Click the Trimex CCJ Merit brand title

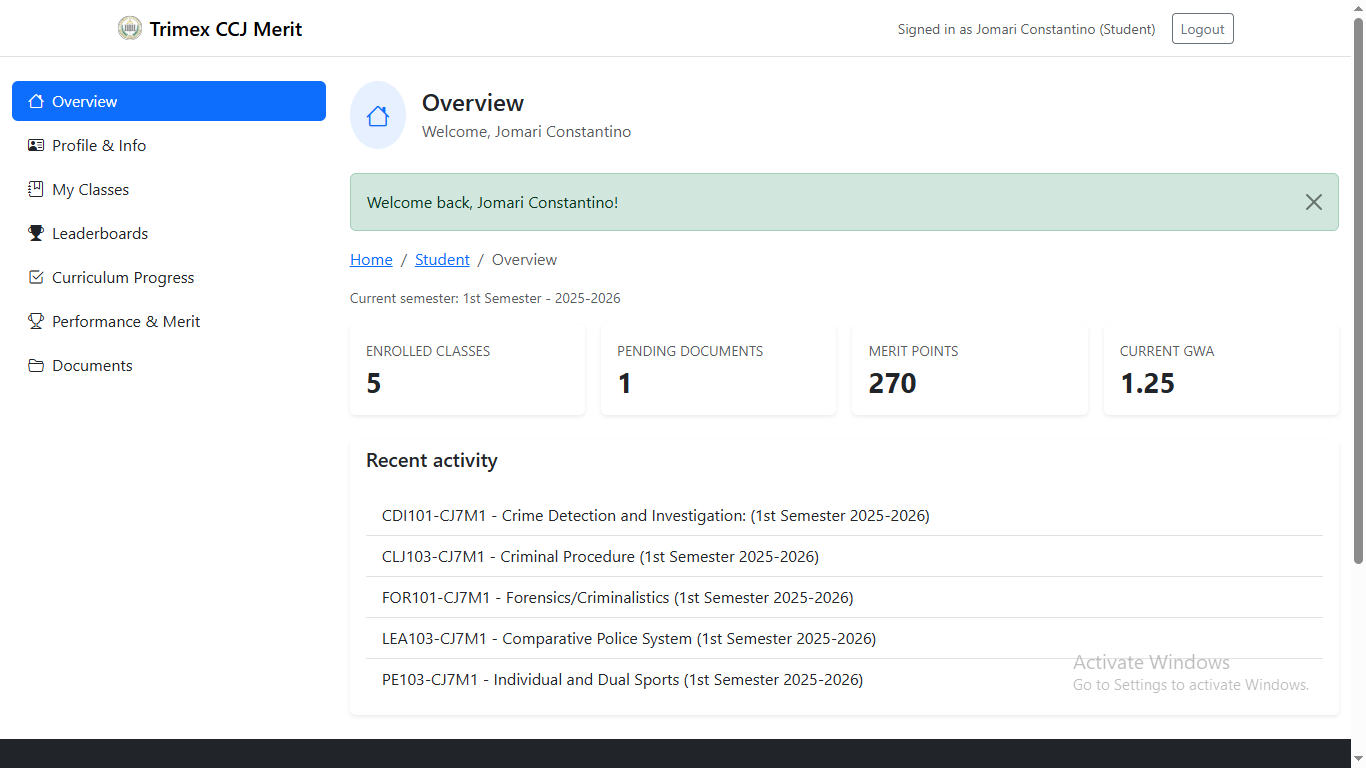point(226,29)
